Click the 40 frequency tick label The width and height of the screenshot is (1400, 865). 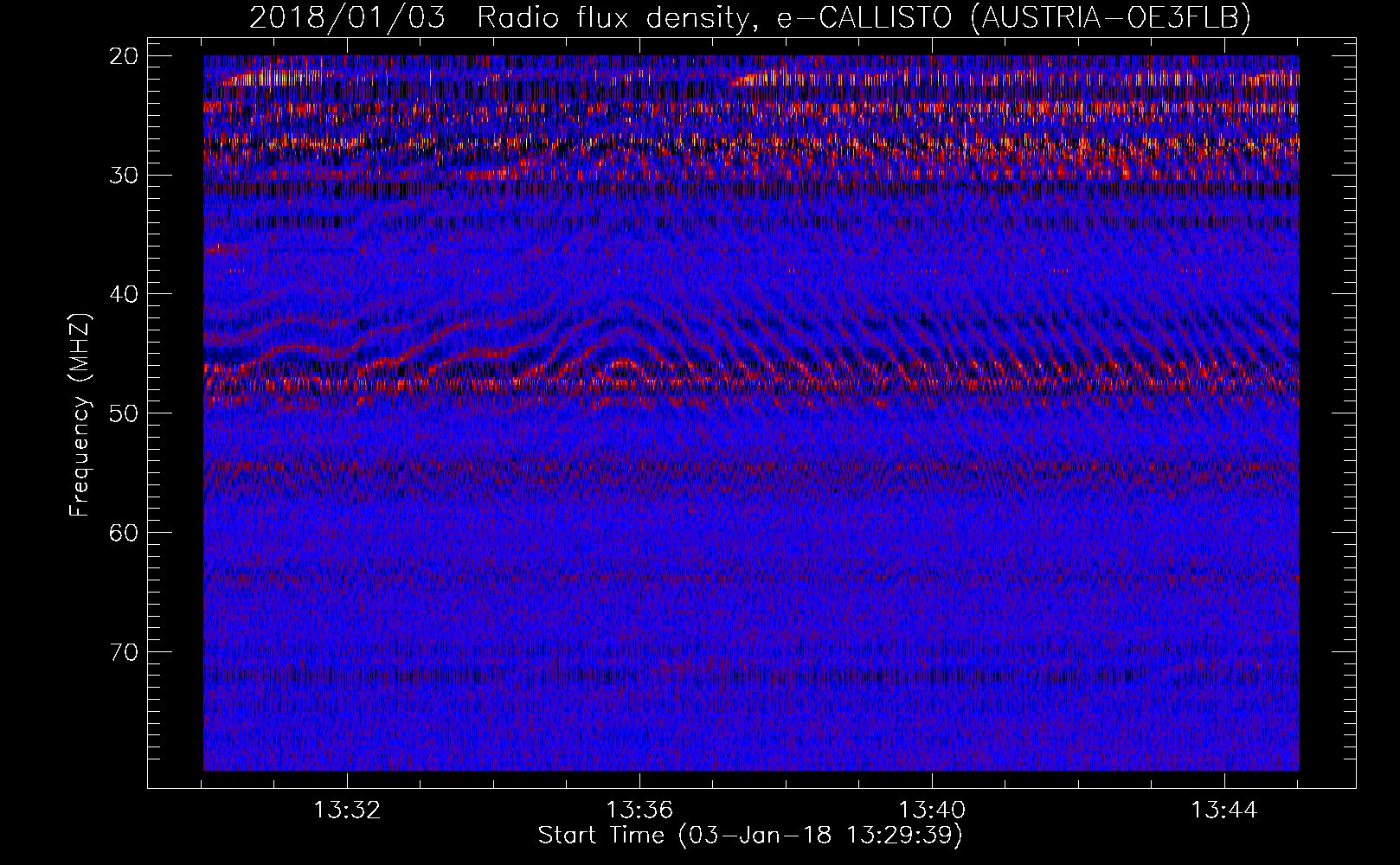[x=125, y=294]
